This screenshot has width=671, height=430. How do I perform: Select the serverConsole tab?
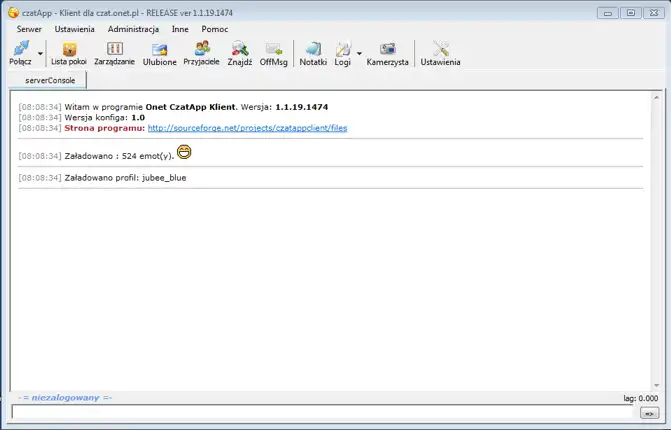[x=50, y=80]
